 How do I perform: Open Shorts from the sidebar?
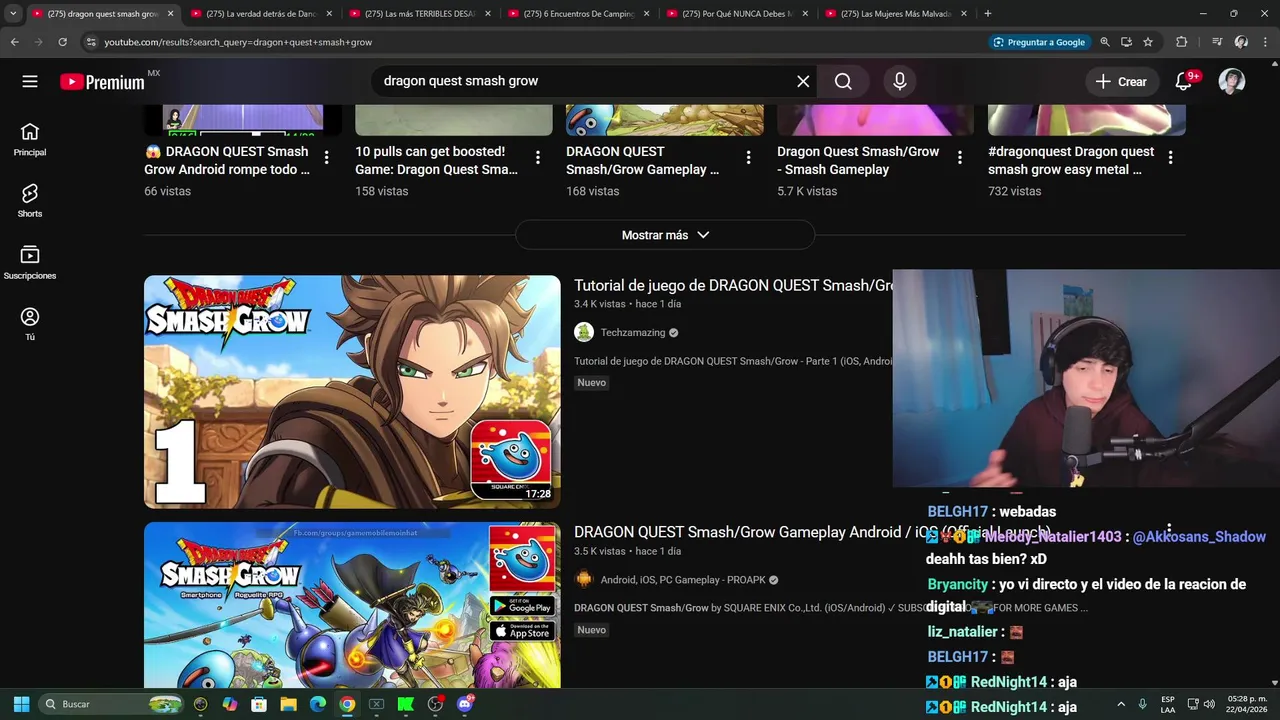click(30, 201)
